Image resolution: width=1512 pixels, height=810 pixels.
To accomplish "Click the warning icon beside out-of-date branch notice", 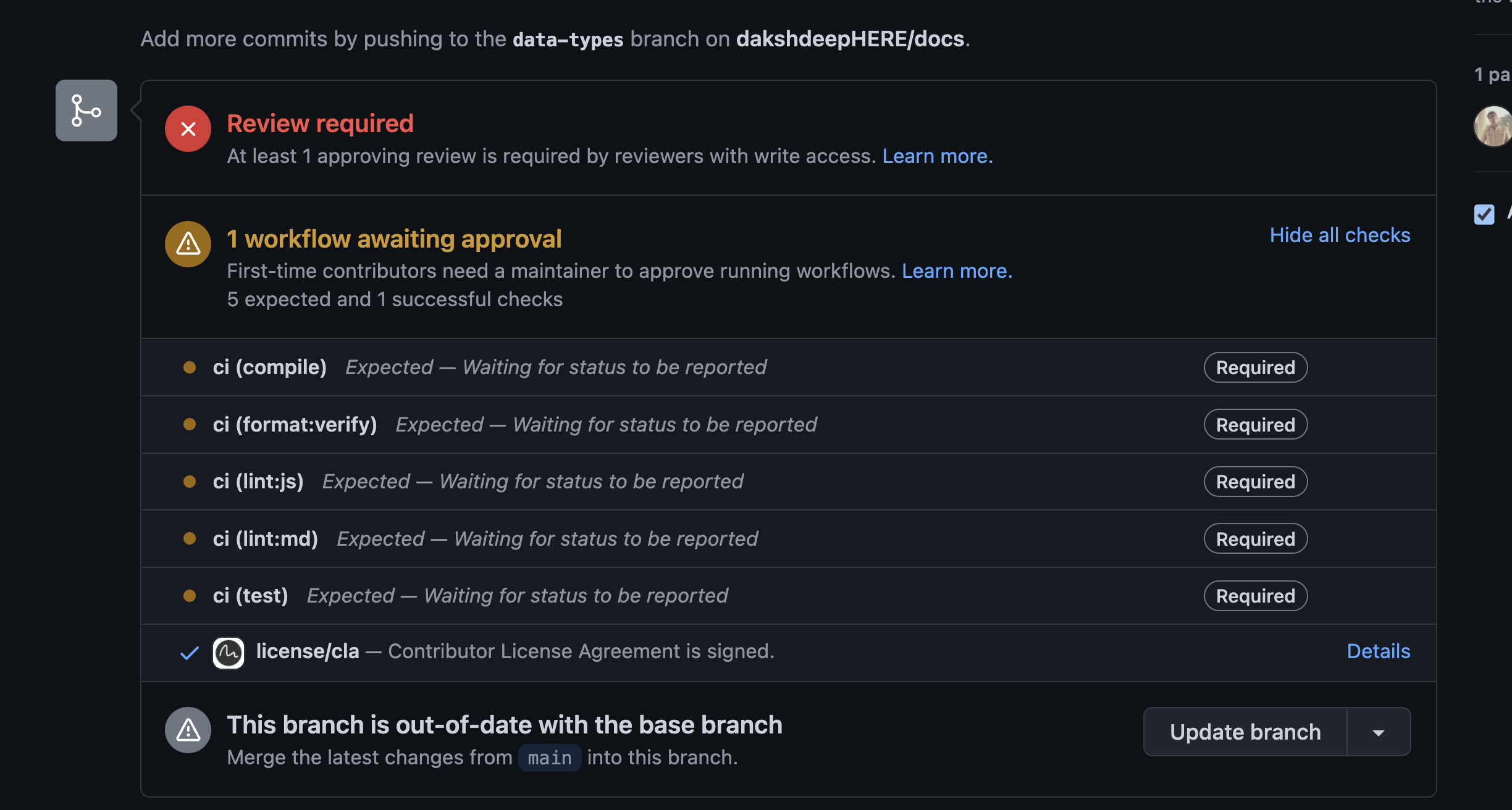I will click(x=187, y=730).
